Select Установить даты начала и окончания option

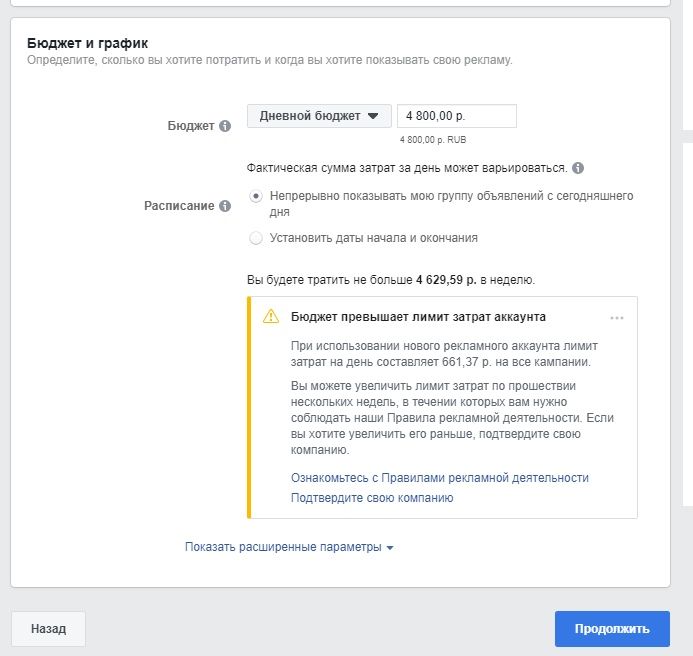point(255,238)
